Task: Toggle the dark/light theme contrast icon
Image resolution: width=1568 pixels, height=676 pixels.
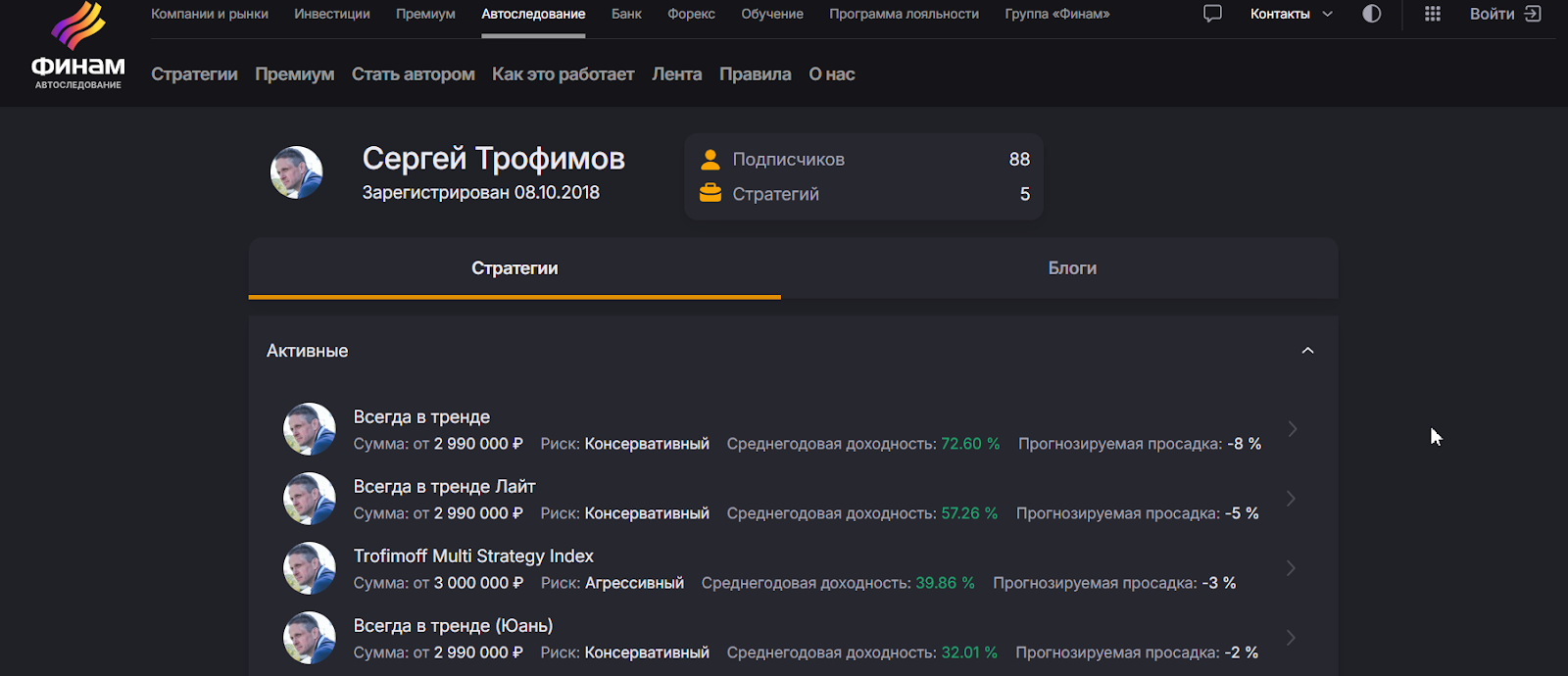Action: click(x=1372, y=14)
